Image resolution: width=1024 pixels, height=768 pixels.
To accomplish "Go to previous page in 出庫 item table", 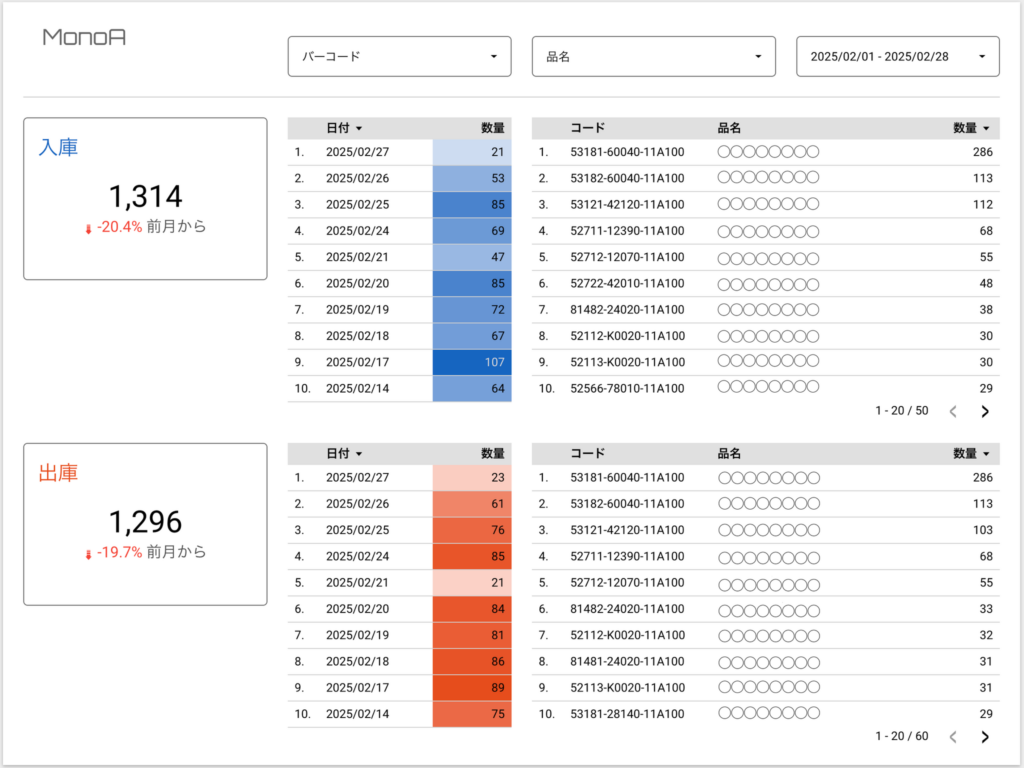I will point(953,737).
